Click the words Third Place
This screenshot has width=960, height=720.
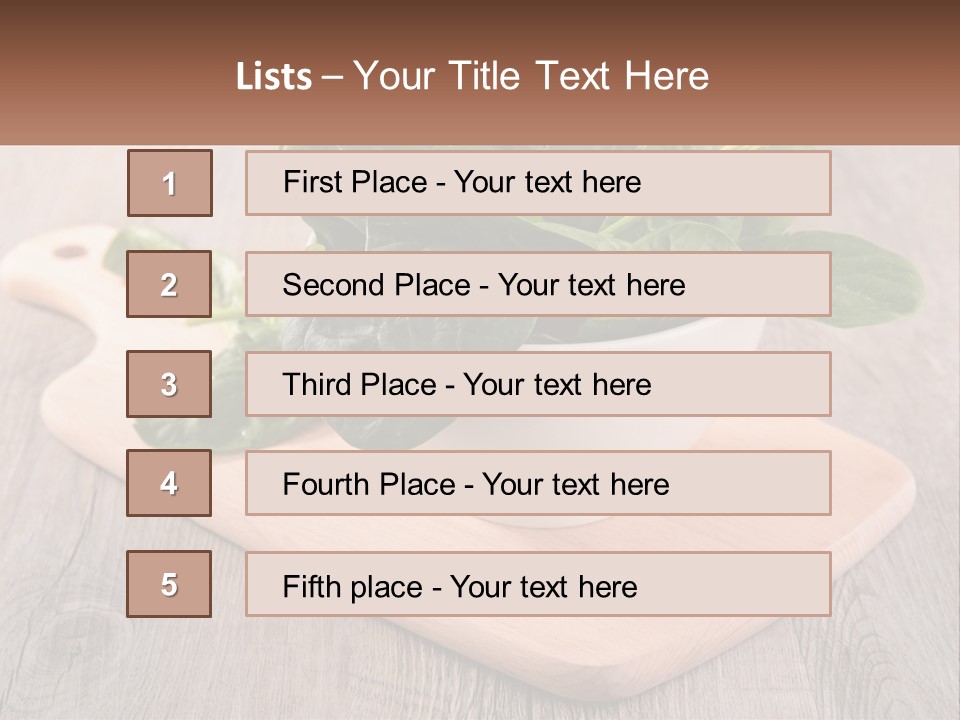click(x=360, y=384)
